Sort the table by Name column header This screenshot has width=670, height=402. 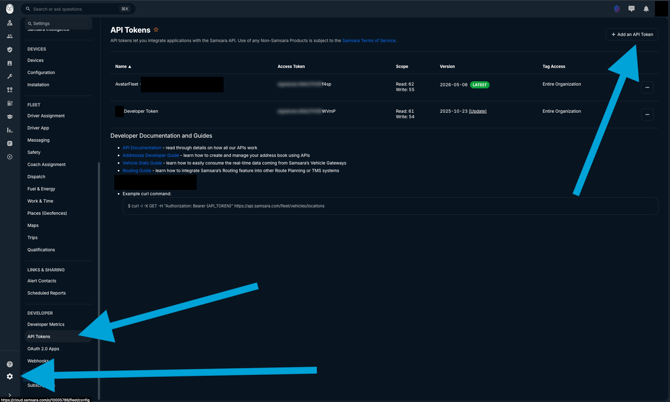123,67
